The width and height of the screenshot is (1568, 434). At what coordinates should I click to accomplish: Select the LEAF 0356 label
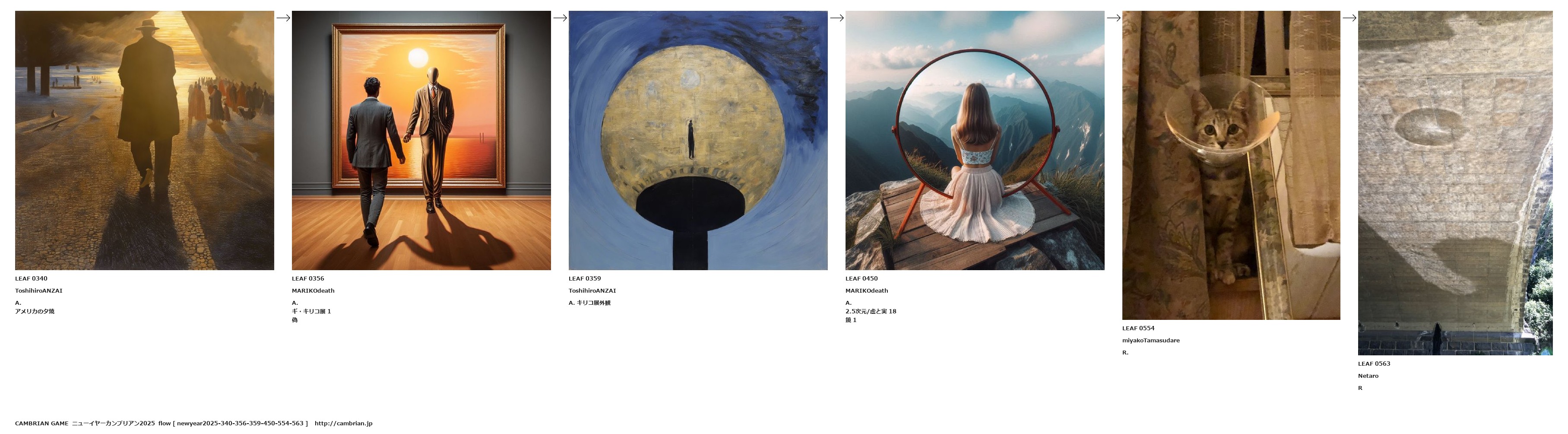coord(308,278)
